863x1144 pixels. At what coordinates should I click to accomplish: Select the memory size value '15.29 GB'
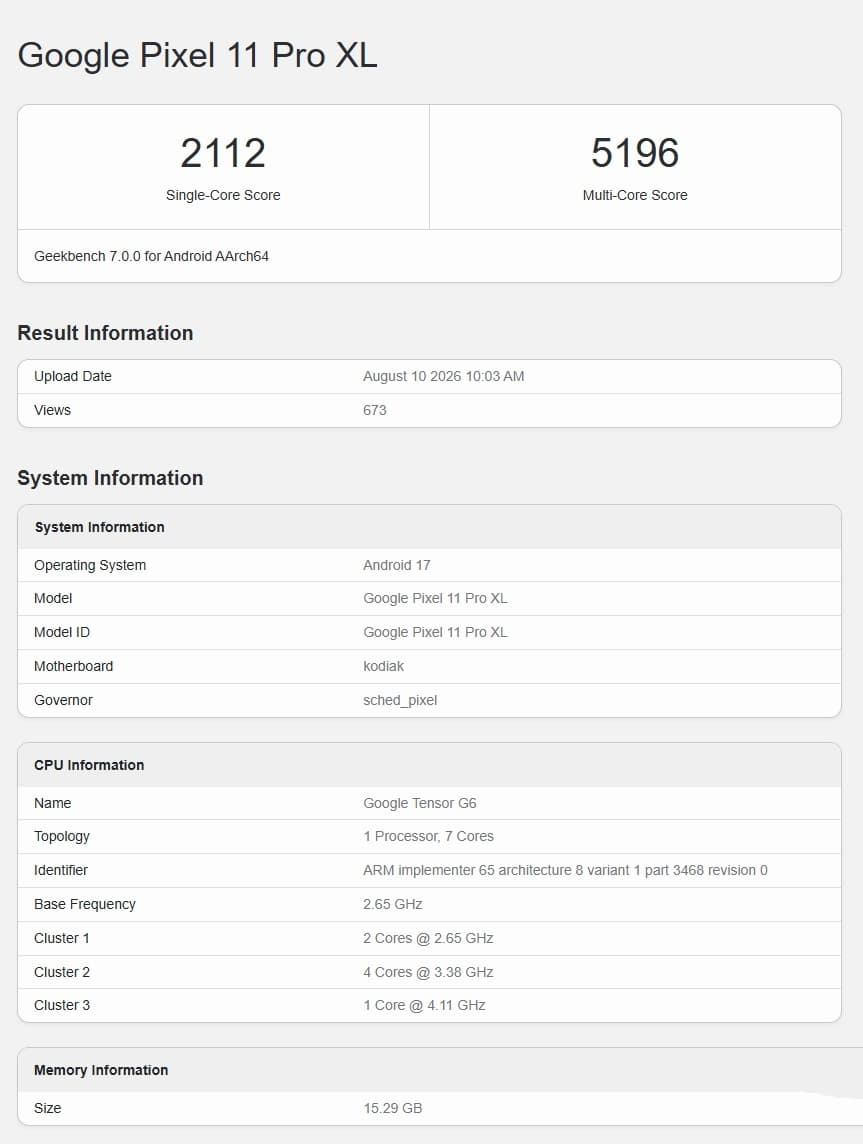click(x=392, y=1108)
